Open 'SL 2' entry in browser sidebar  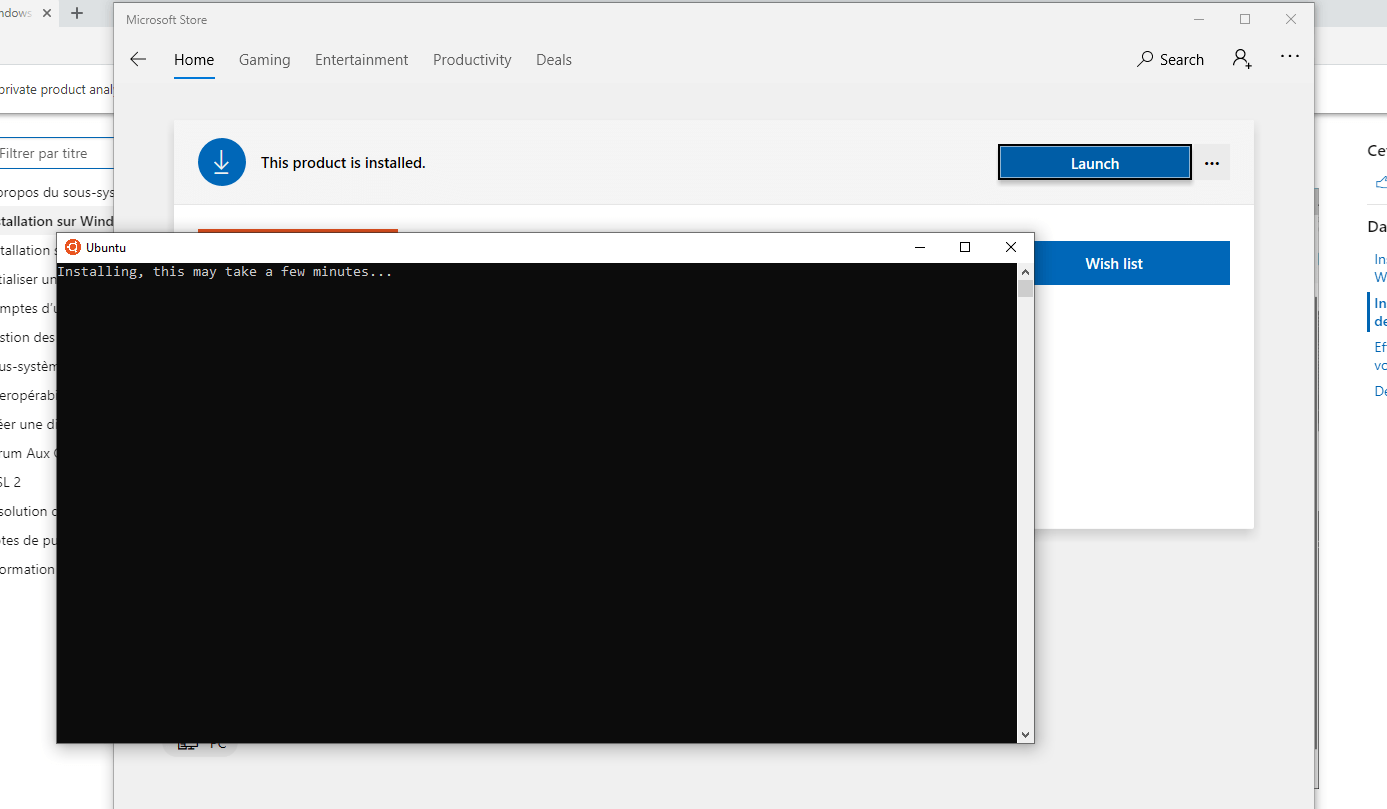coord(10,482)
